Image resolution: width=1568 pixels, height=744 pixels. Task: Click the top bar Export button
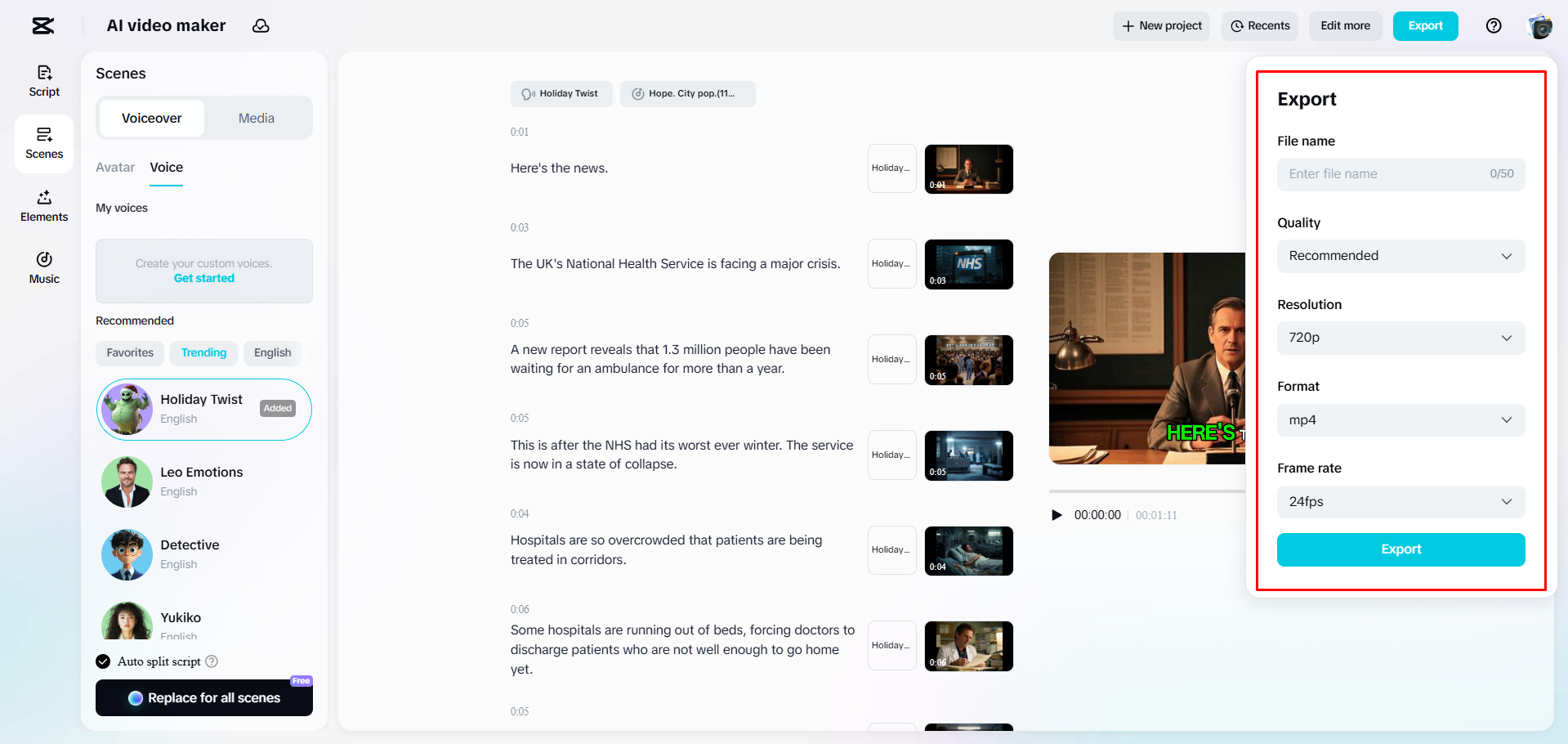(x=1426, y=26)
